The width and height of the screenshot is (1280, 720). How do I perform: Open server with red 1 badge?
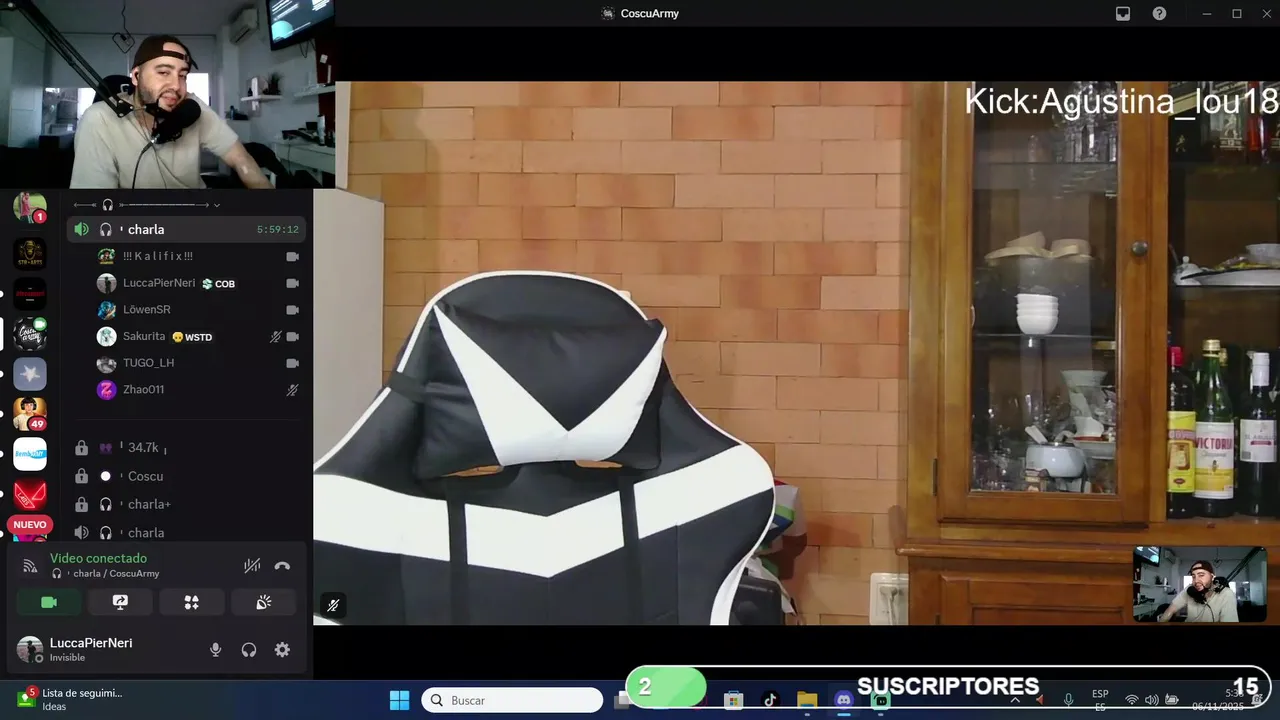30,208
